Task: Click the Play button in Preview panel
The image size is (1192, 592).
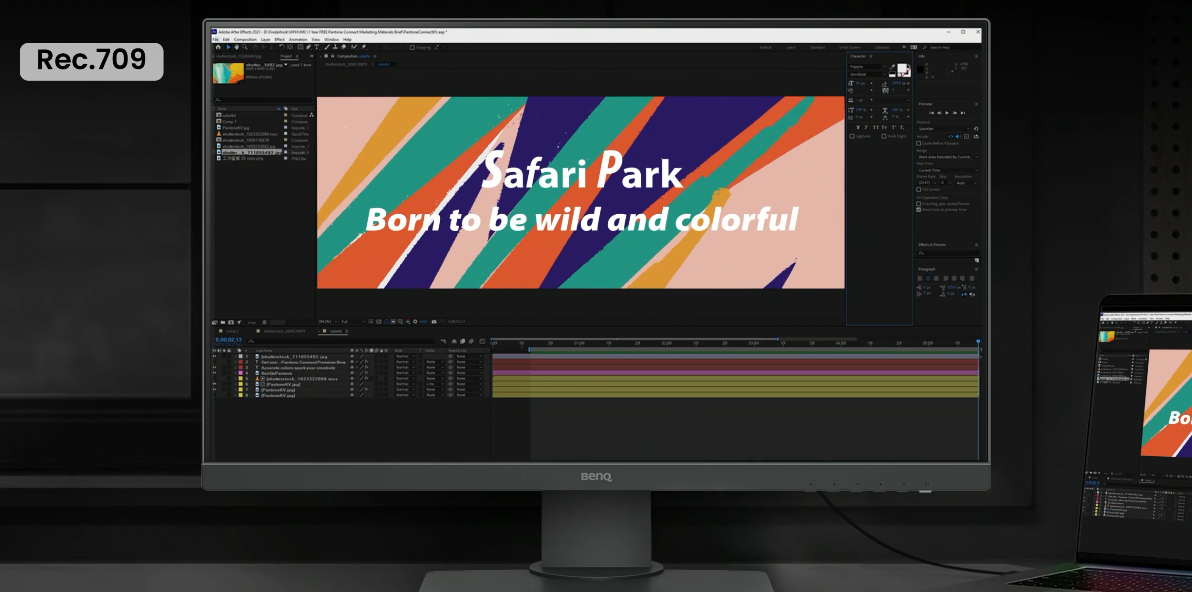Action: tap(946, 113)
